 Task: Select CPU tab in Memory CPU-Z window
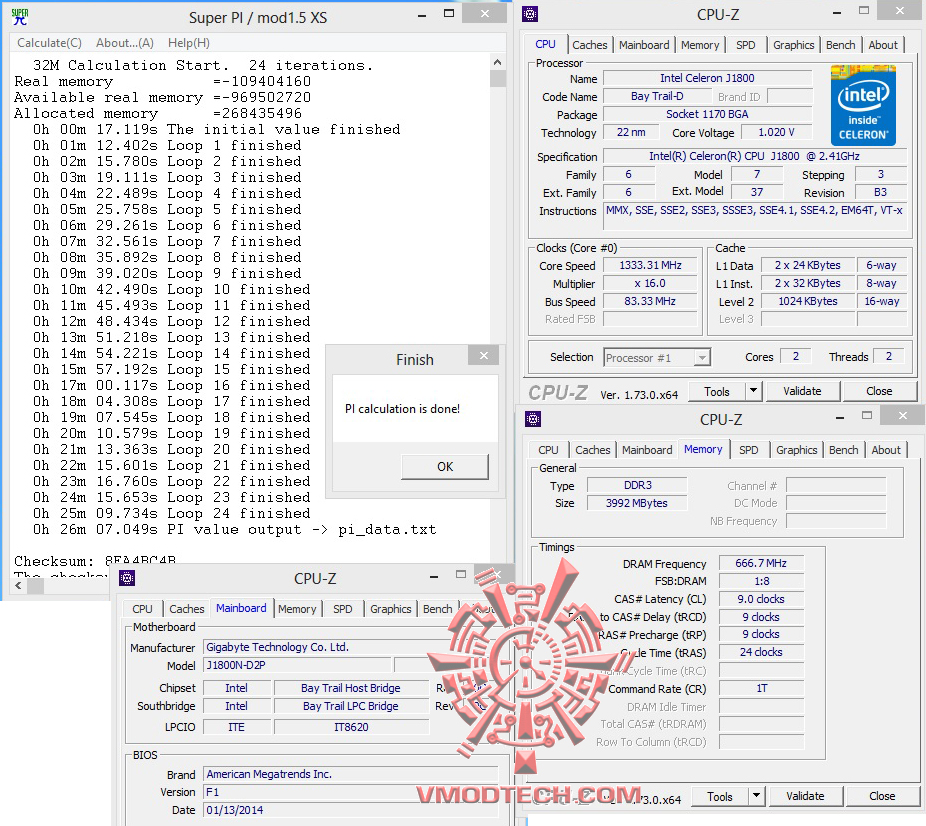click(x=548, y=450)
